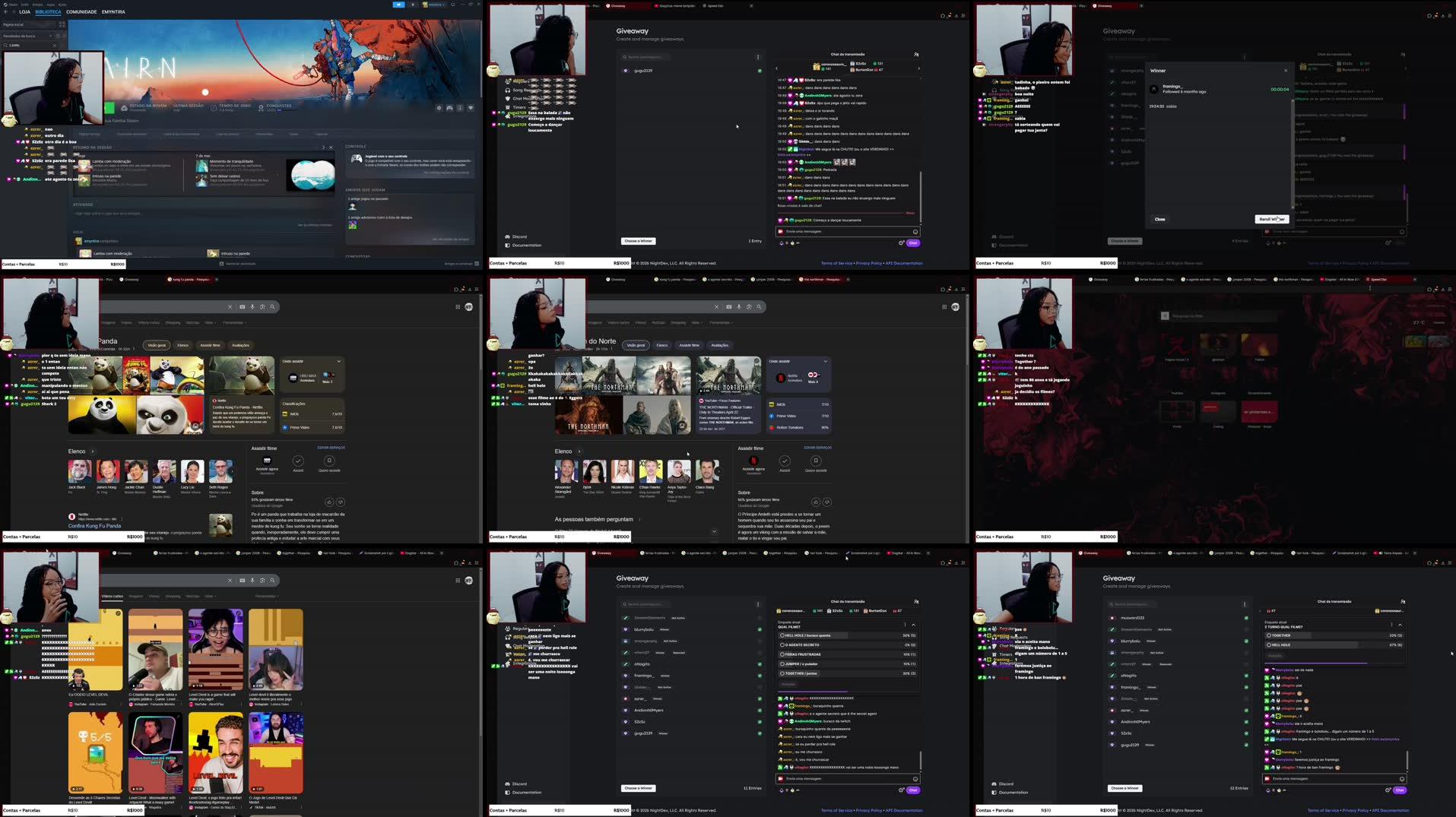
Task: Click the search-by-image camera icon
Action: coord(243,306)
